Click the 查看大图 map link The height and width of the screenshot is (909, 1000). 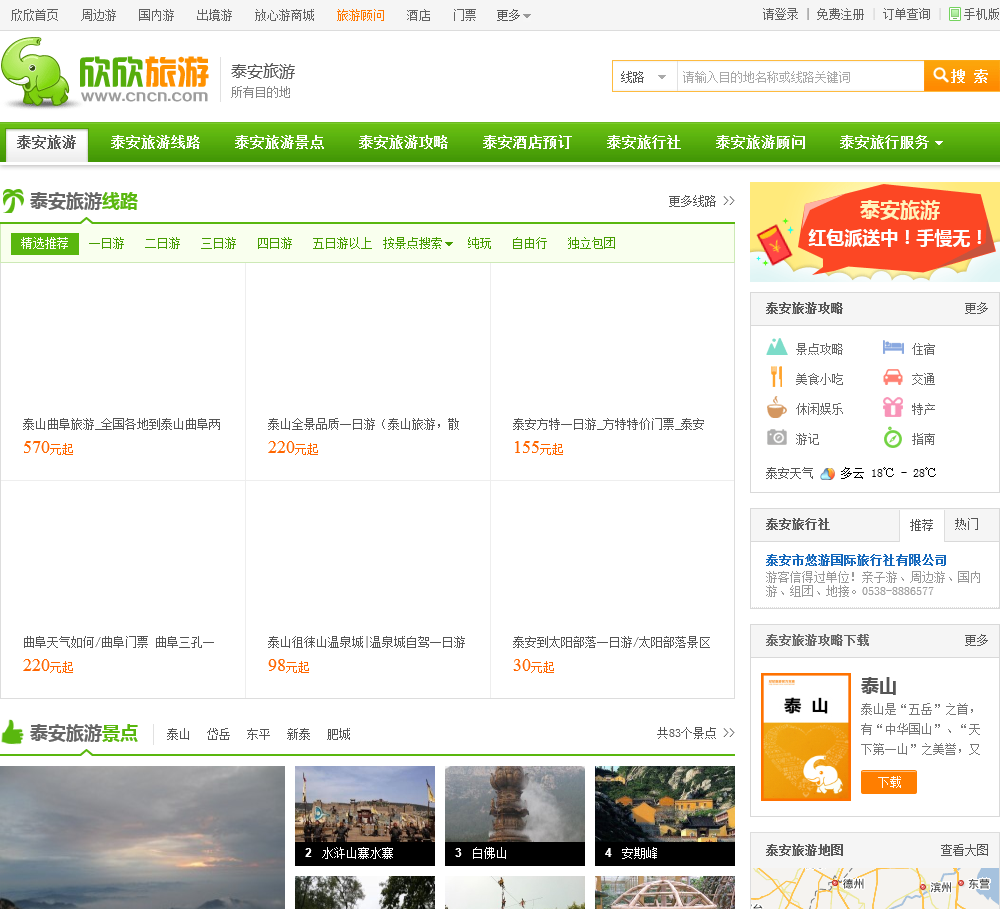[964, 850]
